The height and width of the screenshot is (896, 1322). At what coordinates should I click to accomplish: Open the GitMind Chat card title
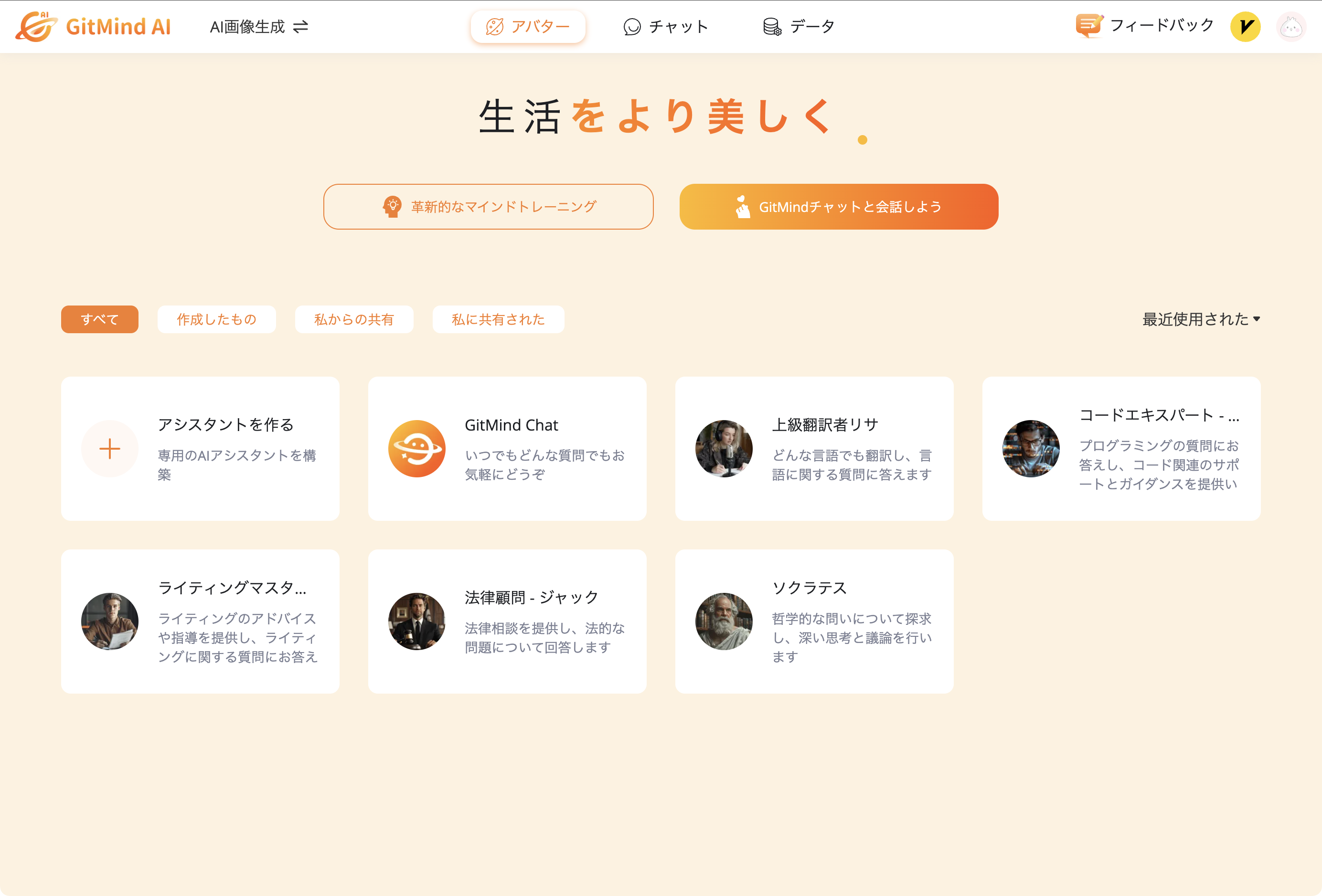[512, 425]
